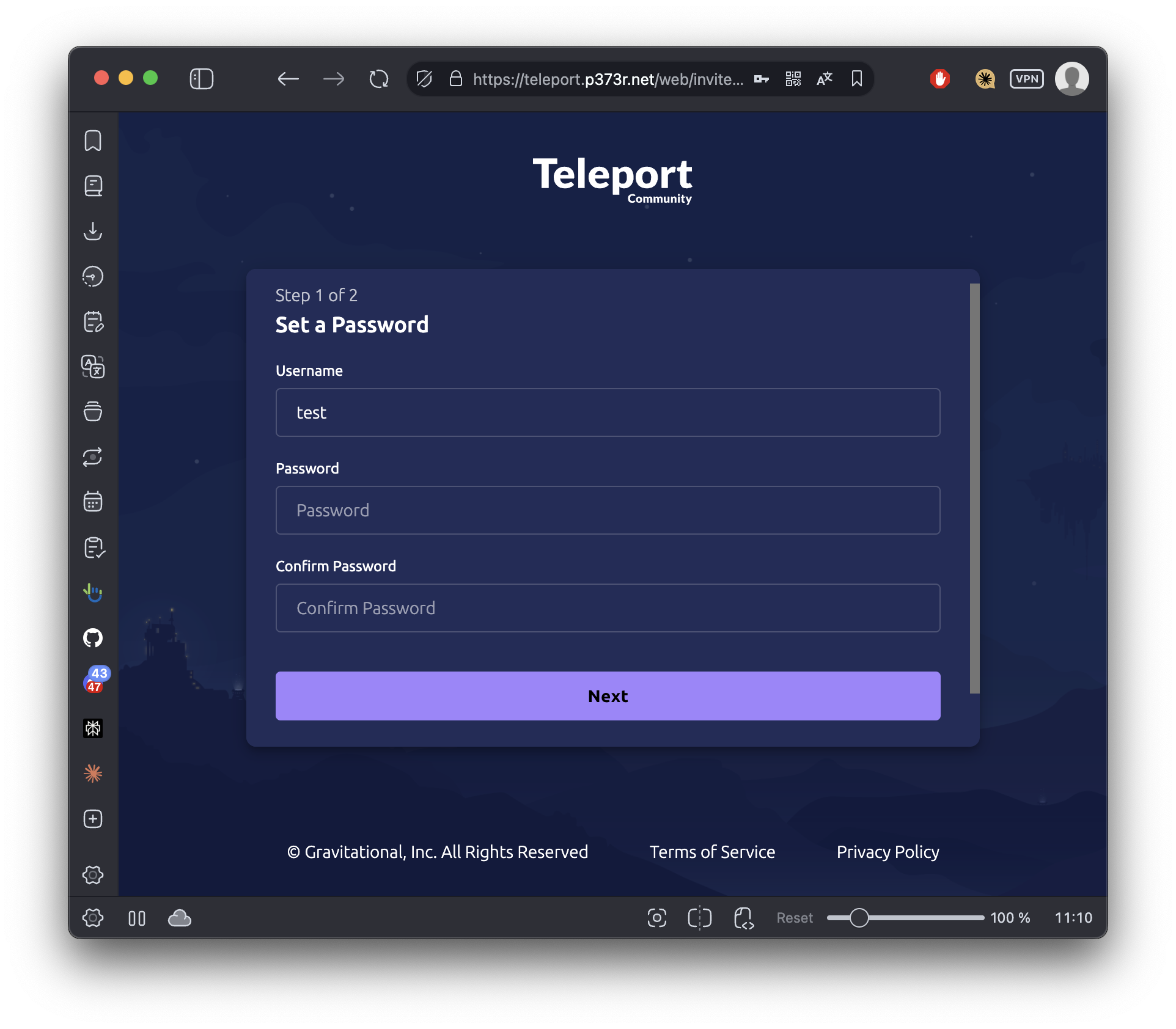Image resolution: width=1176 pixels, height=1029 pixels.
Task: Open the red hand ad-blocker extension
Action: (940, 79)
